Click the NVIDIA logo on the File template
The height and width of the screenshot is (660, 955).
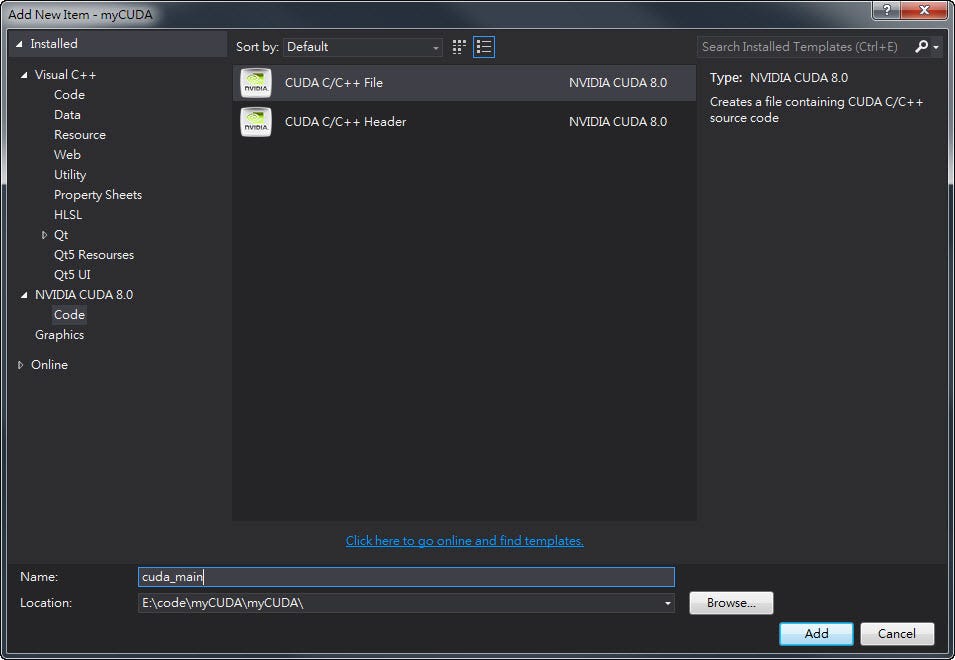click(256, 84)
